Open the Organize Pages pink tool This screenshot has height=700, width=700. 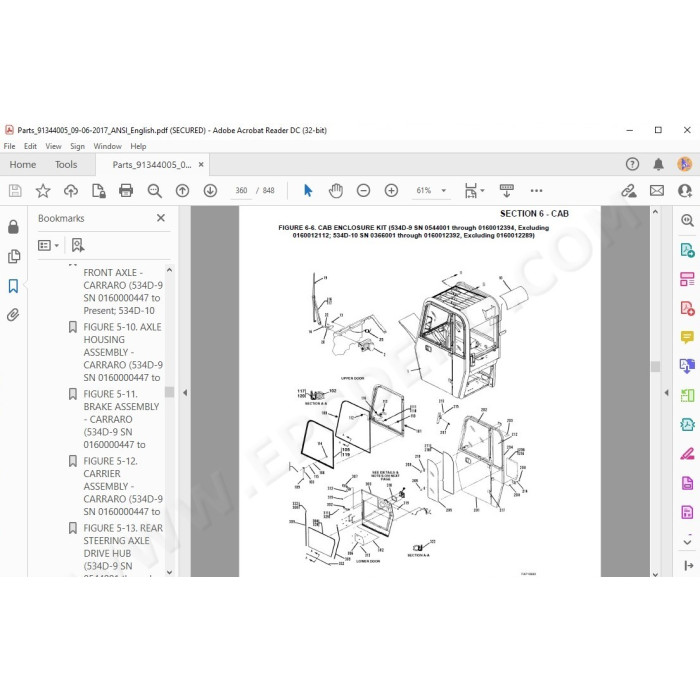coord(687,279)
